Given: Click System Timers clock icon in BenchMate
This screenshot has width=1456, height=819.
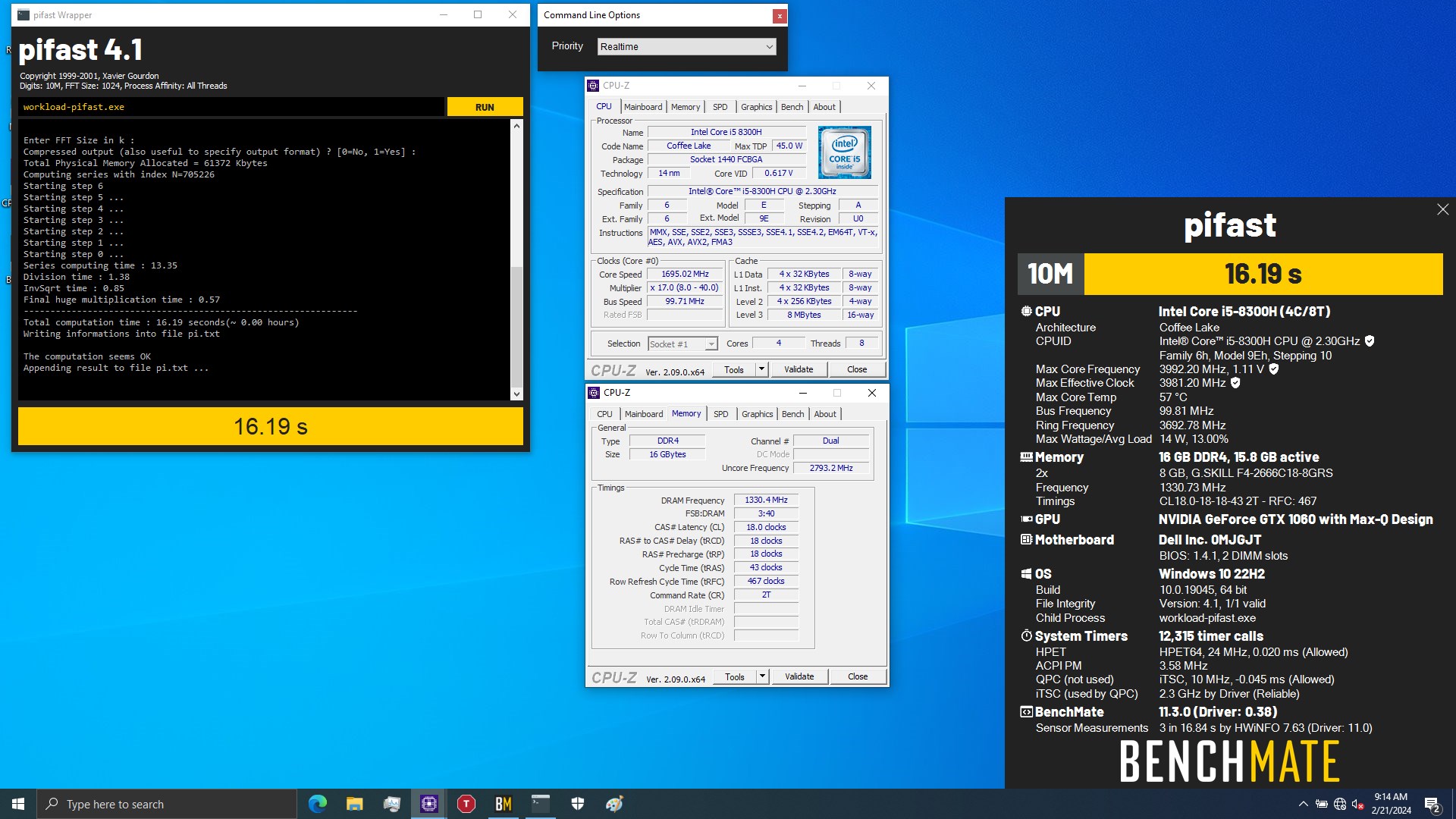Looking at the screenshot, I should [1026, 635].
